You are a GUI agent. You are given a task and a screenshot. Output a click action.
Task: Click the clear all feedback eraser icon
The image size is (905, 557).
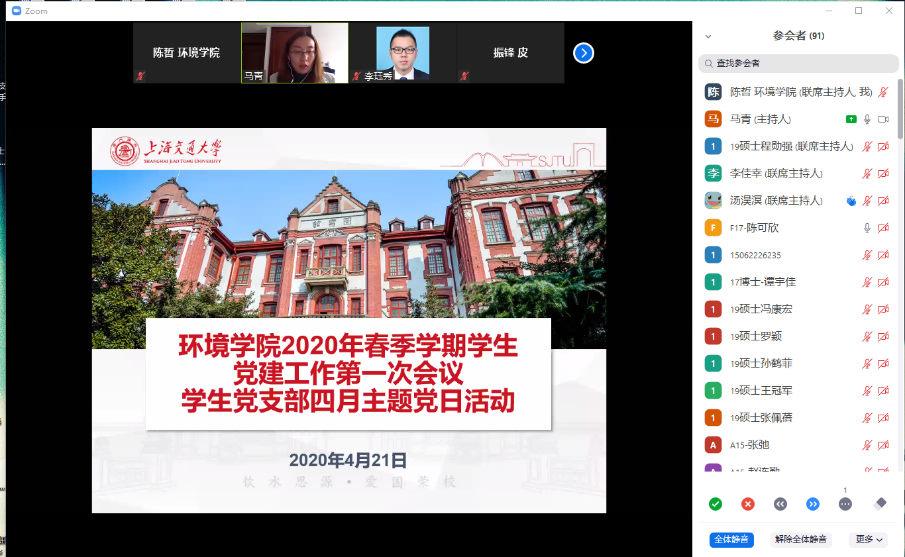point(880,503)
